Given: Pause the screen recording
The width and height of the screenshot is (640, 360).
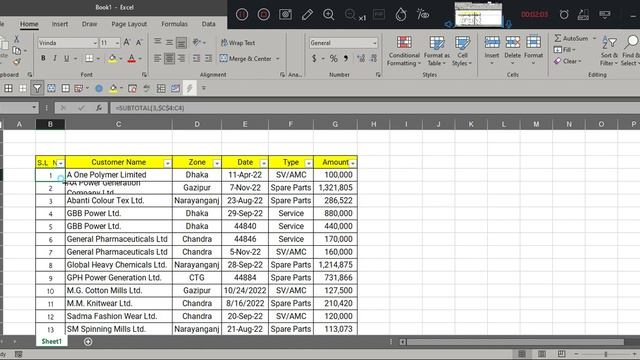Looking at the screenshot, I should [242, 15].
